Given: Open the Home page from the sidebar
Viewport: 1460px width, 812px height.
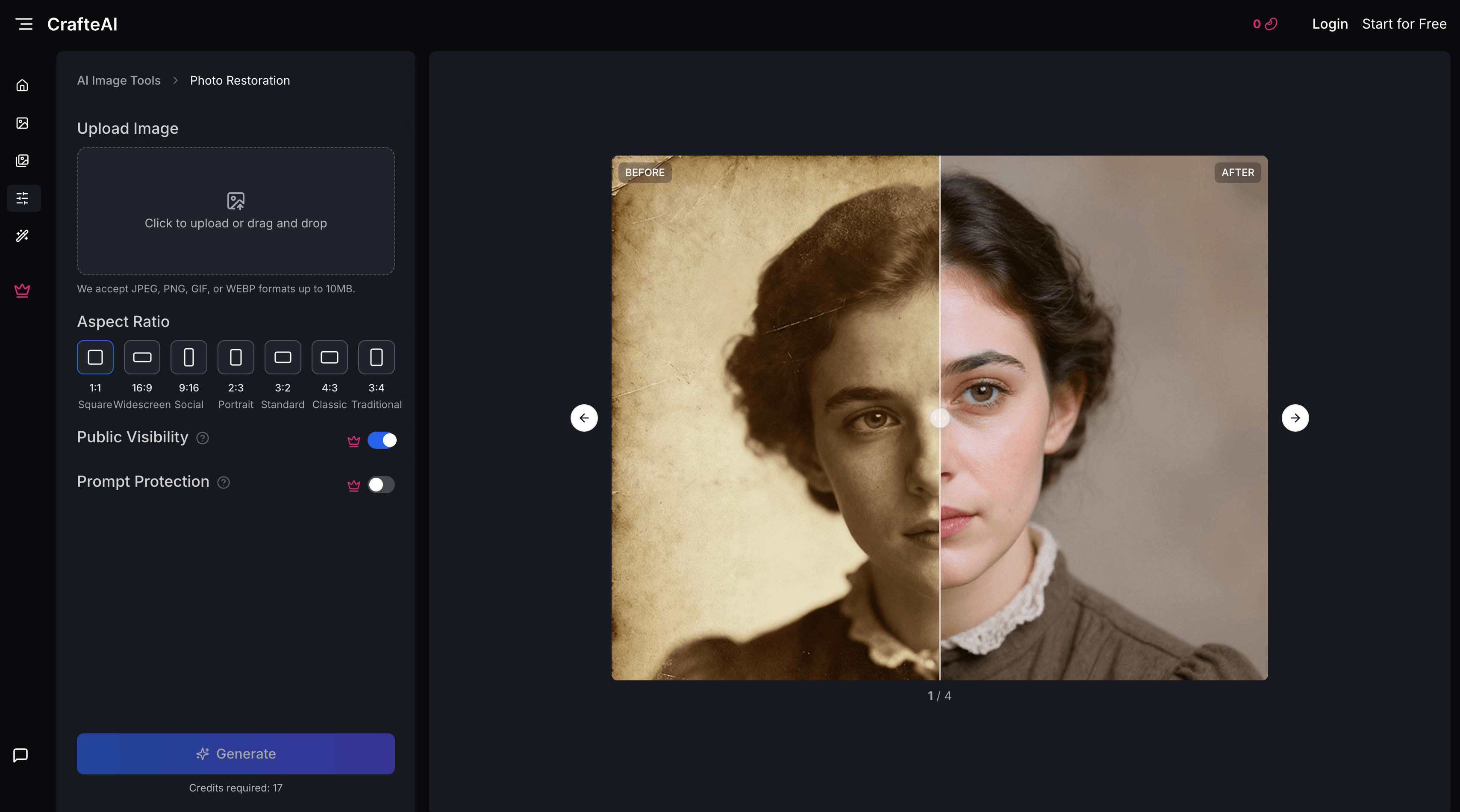Looking at the screenshot, I should click(22, 85).
